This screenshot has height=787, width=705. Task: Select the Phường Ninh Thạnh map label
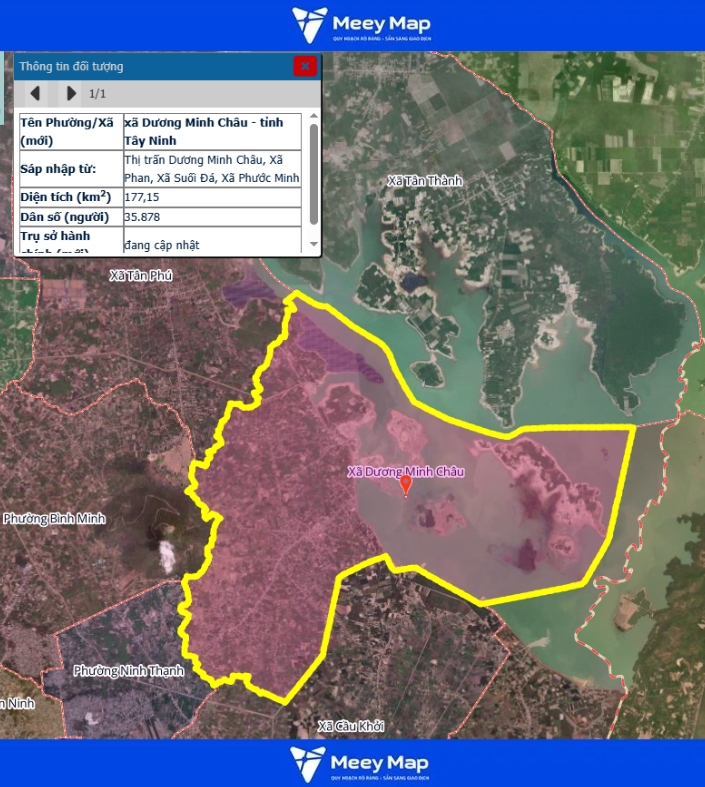pyautogui.click(x=128, y=671)
